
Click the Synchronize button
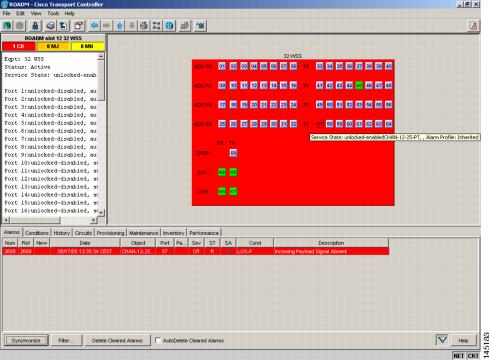click(26, 340)
